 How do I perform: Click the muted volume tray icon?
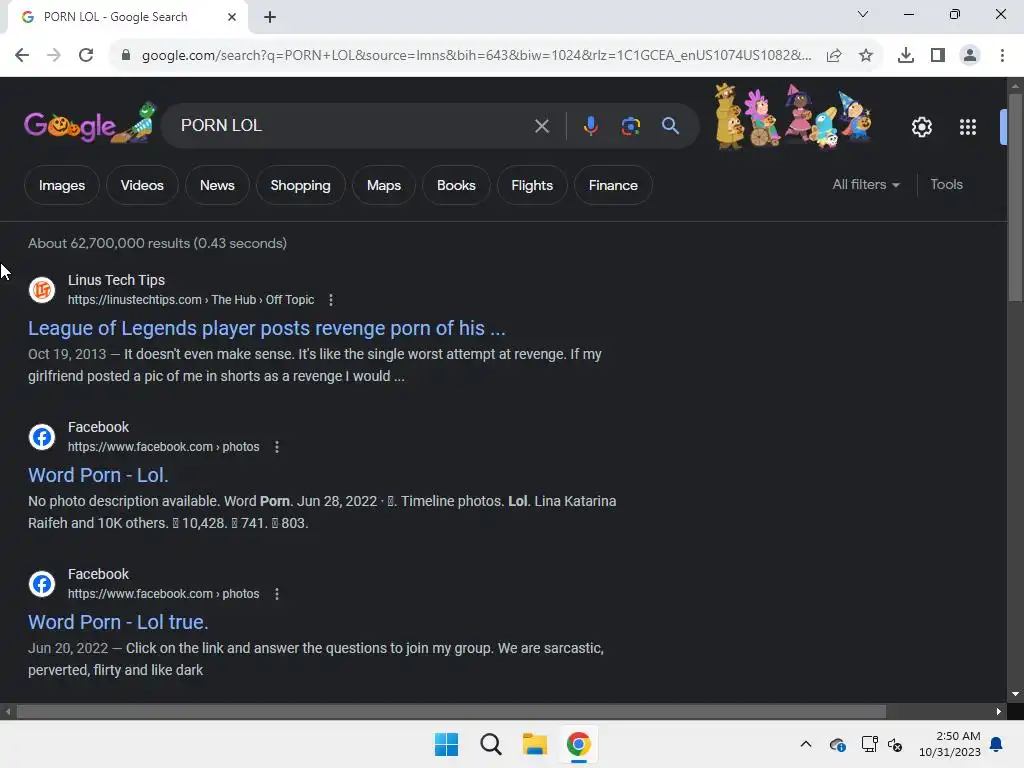coord(895,744)
